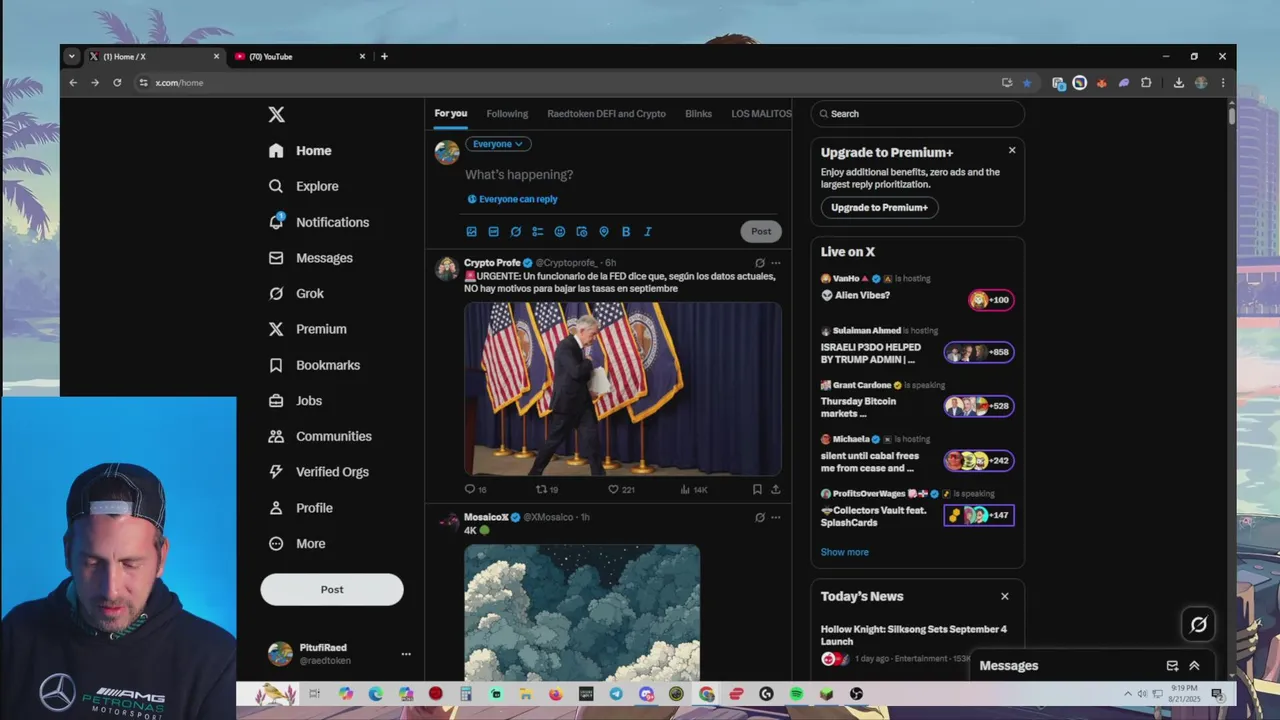The height and width of the screenshot is (720, 1280).
Task: View analytics of Crypto Profe post
Action: click(x=694, y=489)
